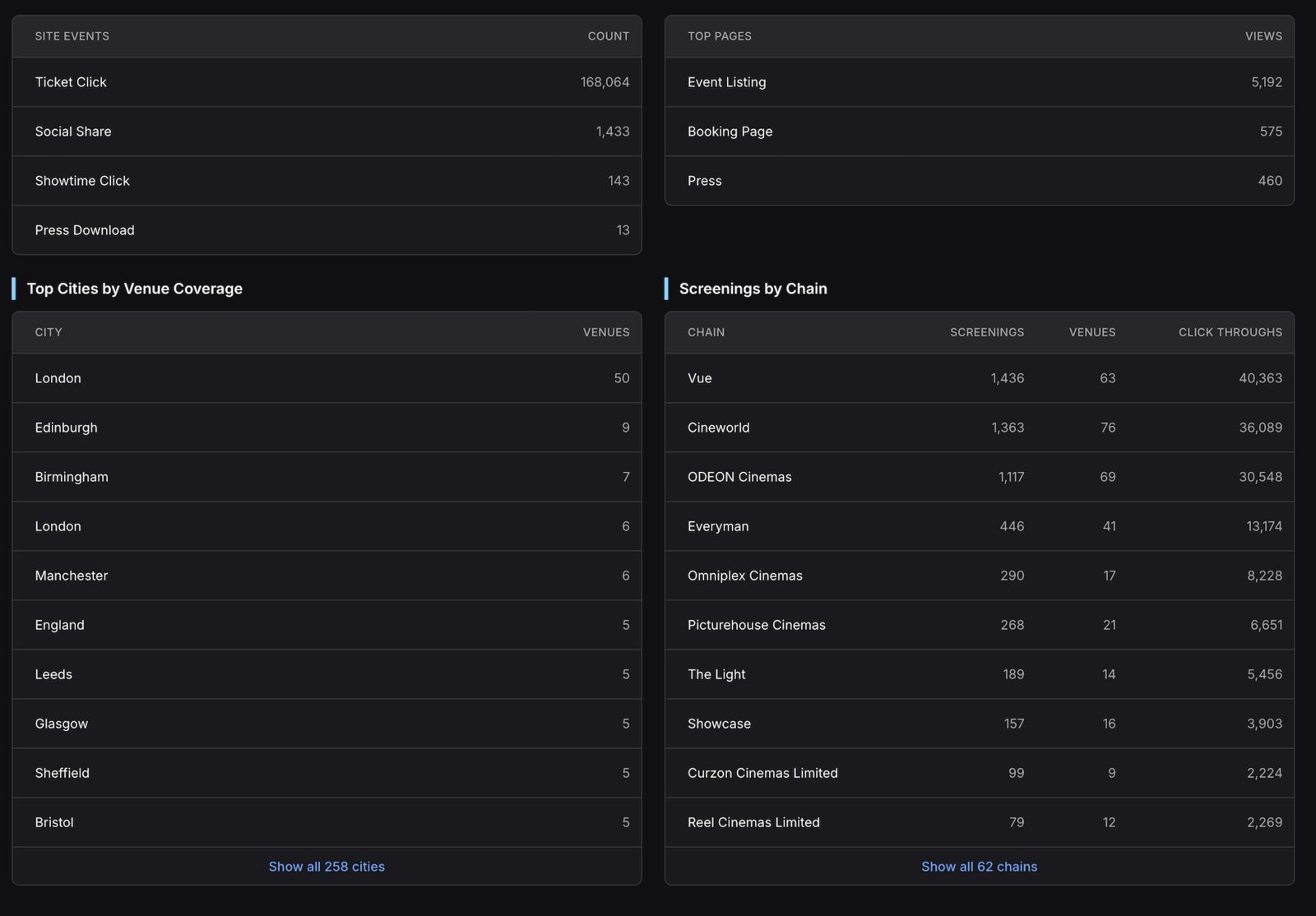Viewport: 1316px width, 916px height.
Task: Click The Light's 189 screenings value
Action: (1013, 674)
